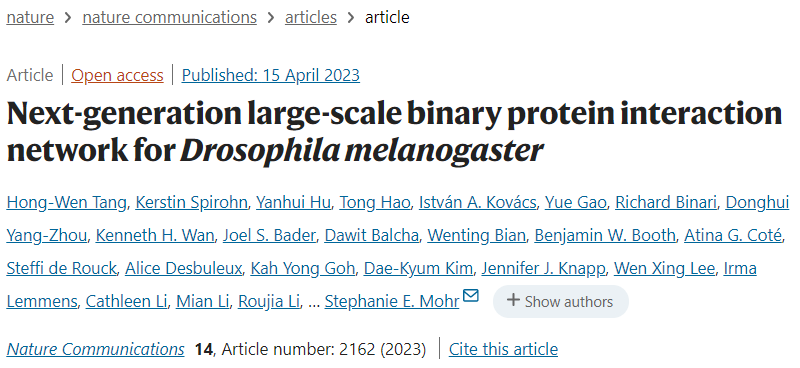
Task: Click corresponding author Stephanie E. Mohr
Action: (392, 301)
